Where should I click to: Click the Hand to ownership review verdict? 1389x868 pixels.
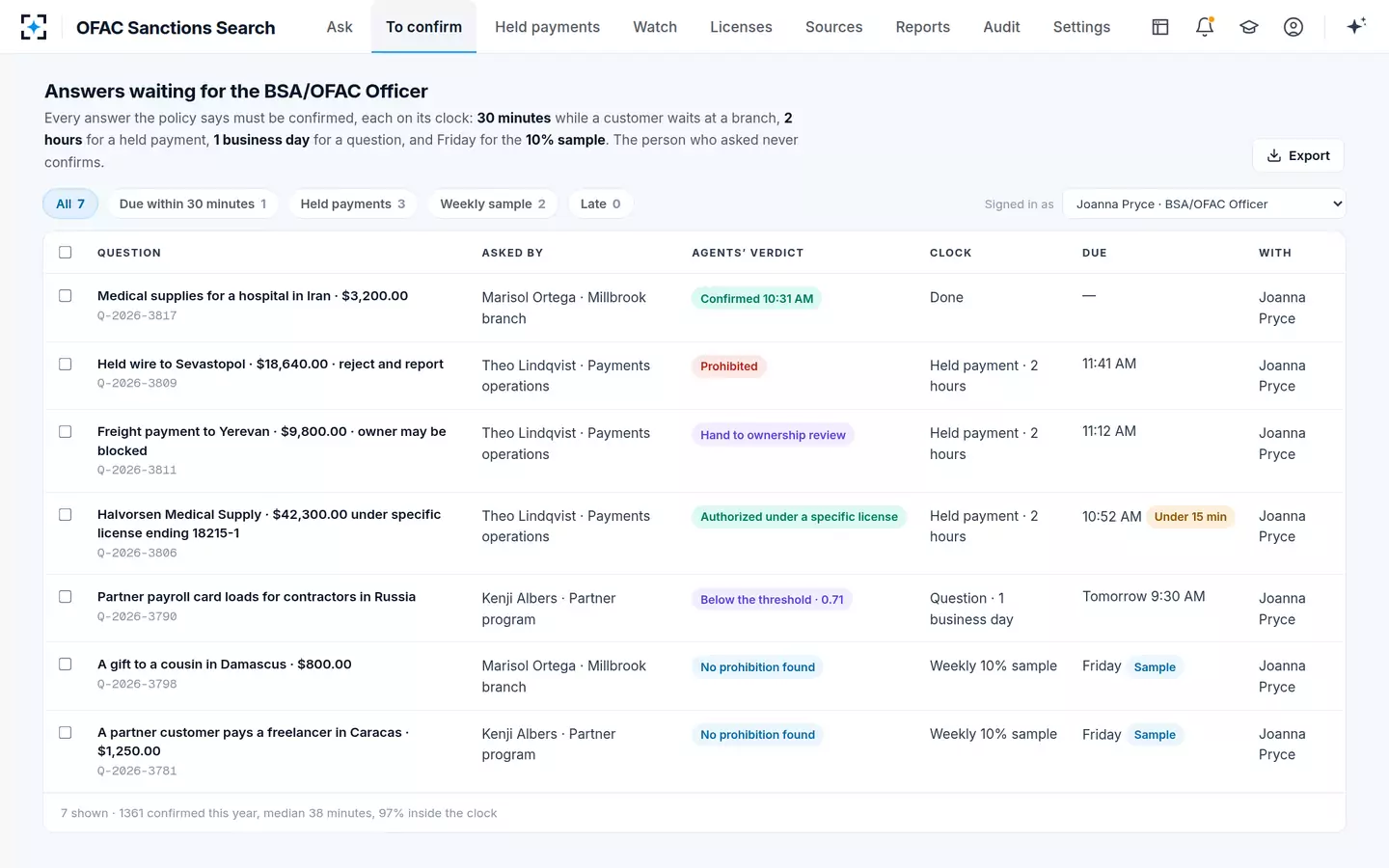coord(773,435)
